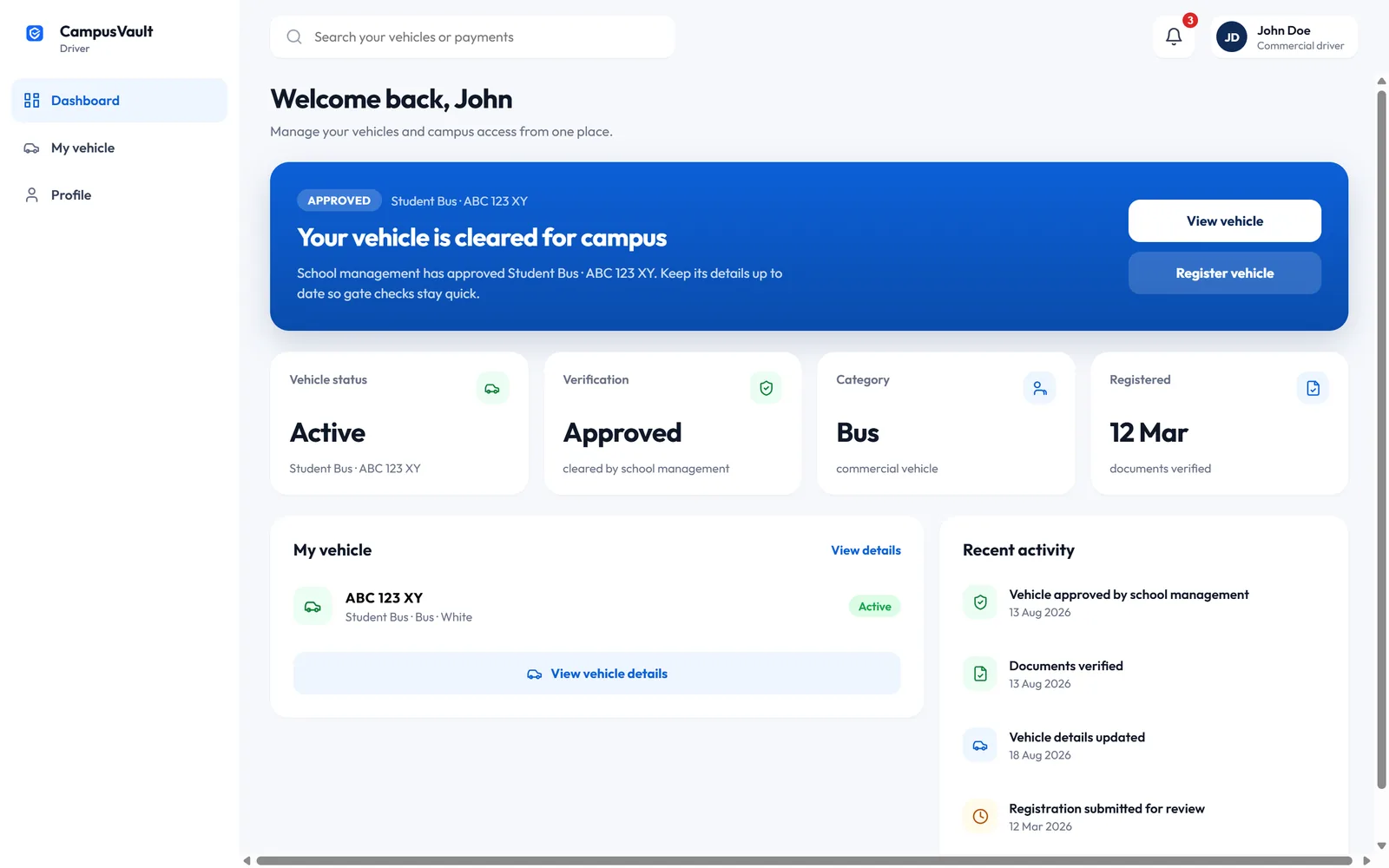Click the car icon for Vehicle details updated
The width and height of the screenshot is (1389, 868).
980,745
